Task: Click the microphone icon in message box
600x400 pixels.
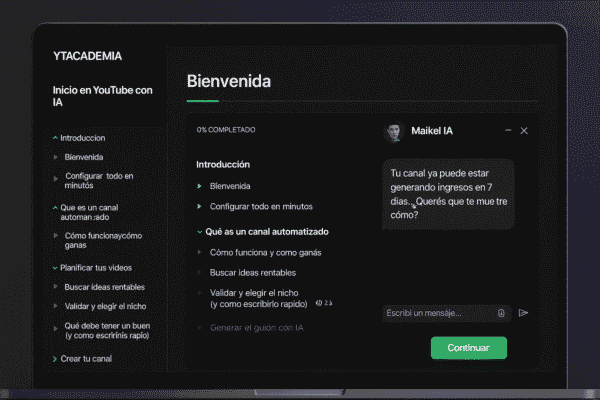Action: (501, 313)
